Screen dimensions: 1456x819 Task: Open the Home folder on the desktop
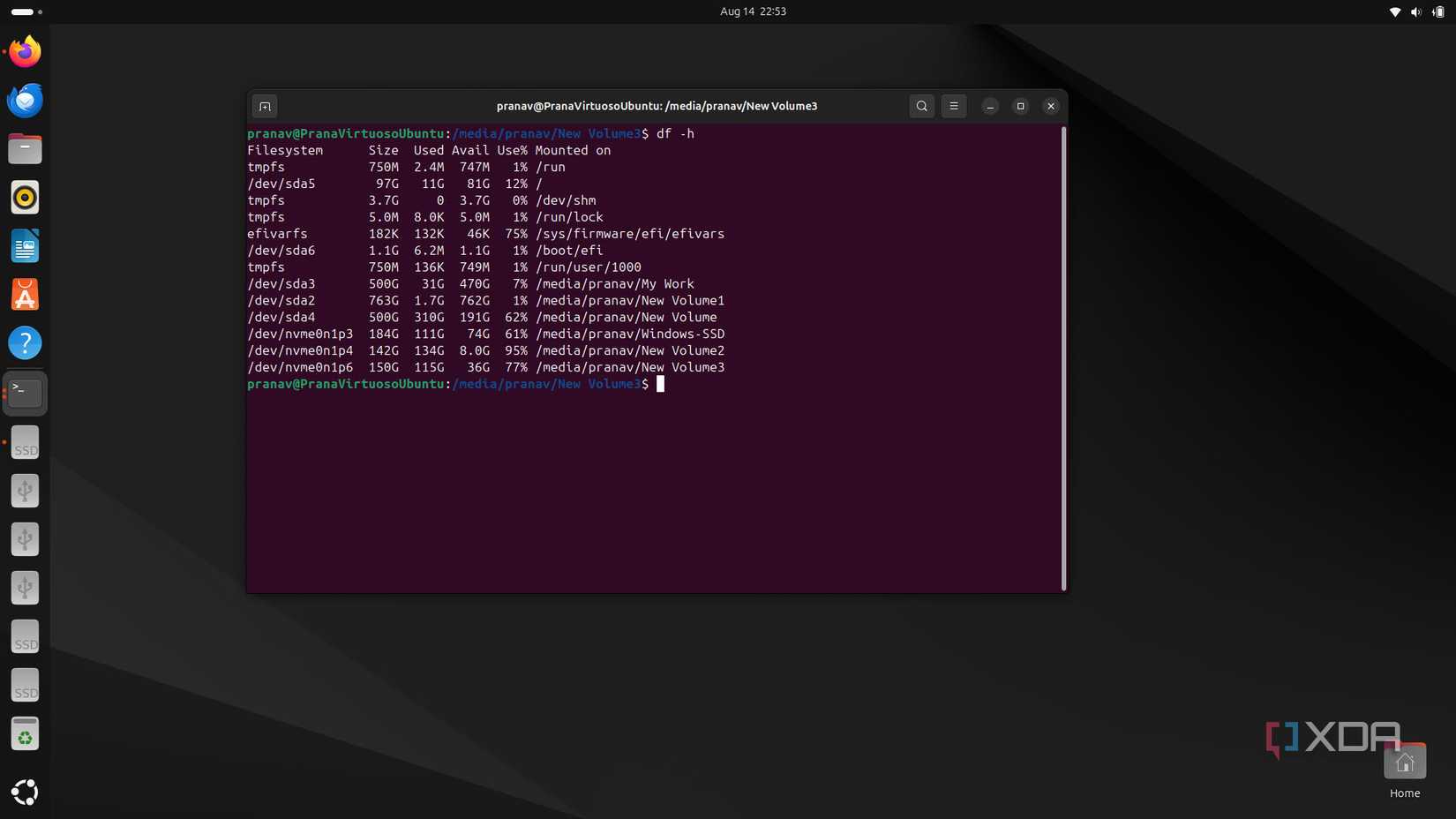pos(1404,761)
